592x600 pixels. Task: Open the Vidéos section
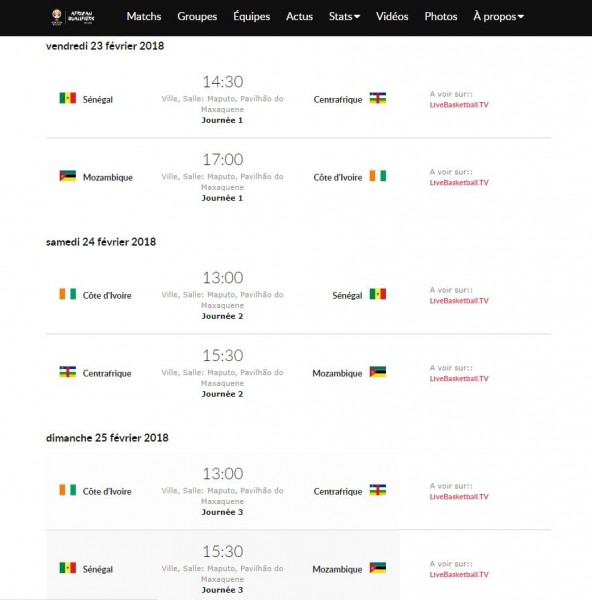tap(392, 16)
